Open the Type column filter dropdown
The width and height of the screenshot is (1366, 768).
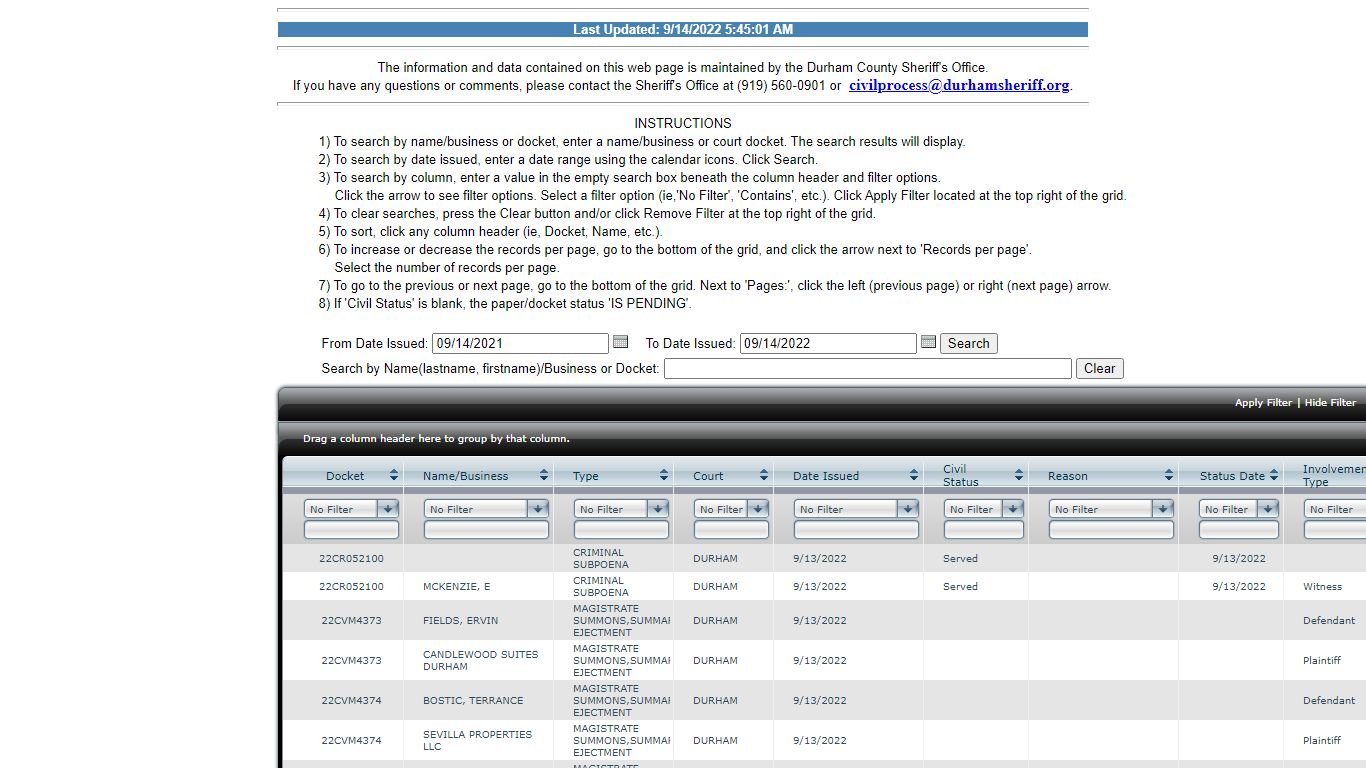[658, 509]
